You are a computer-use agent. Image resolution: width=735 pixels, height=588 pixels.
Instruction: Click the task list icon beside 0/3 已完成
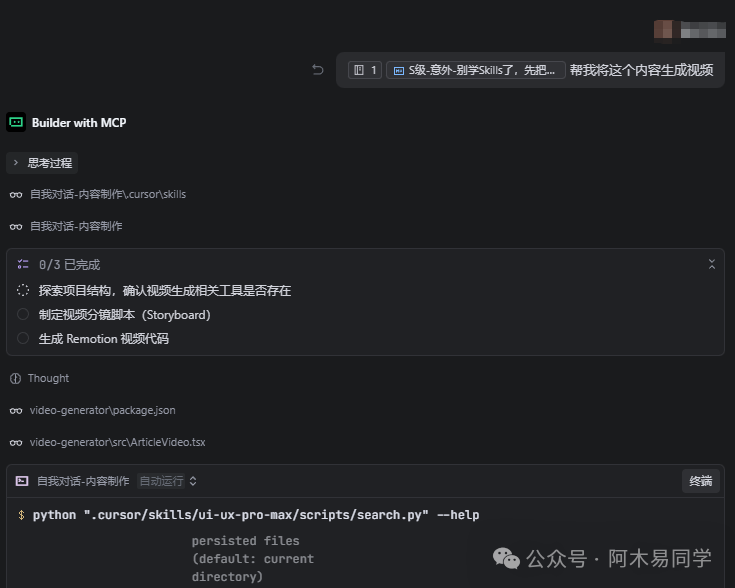pyautogui.click(x=23, y=265)
